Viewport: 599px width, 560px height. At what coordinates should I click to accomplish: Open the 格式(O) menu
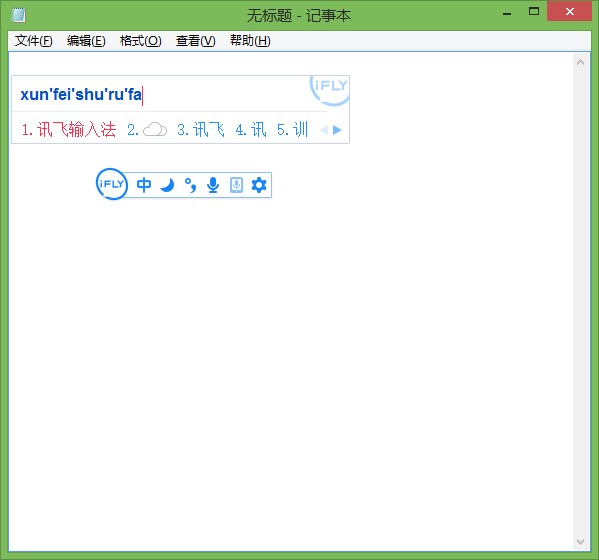click(x=141, y=40)
